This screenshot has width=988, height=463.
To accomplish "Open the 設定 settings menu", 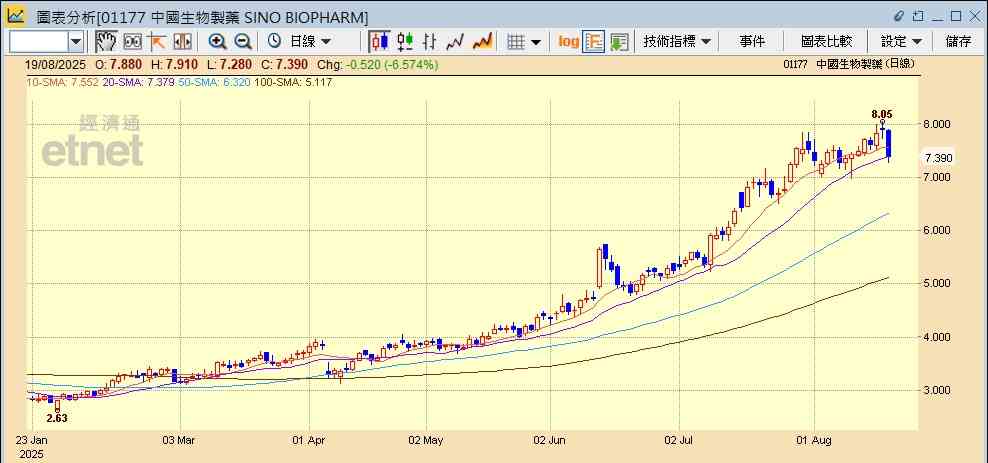I will click(x=901, y=42).
